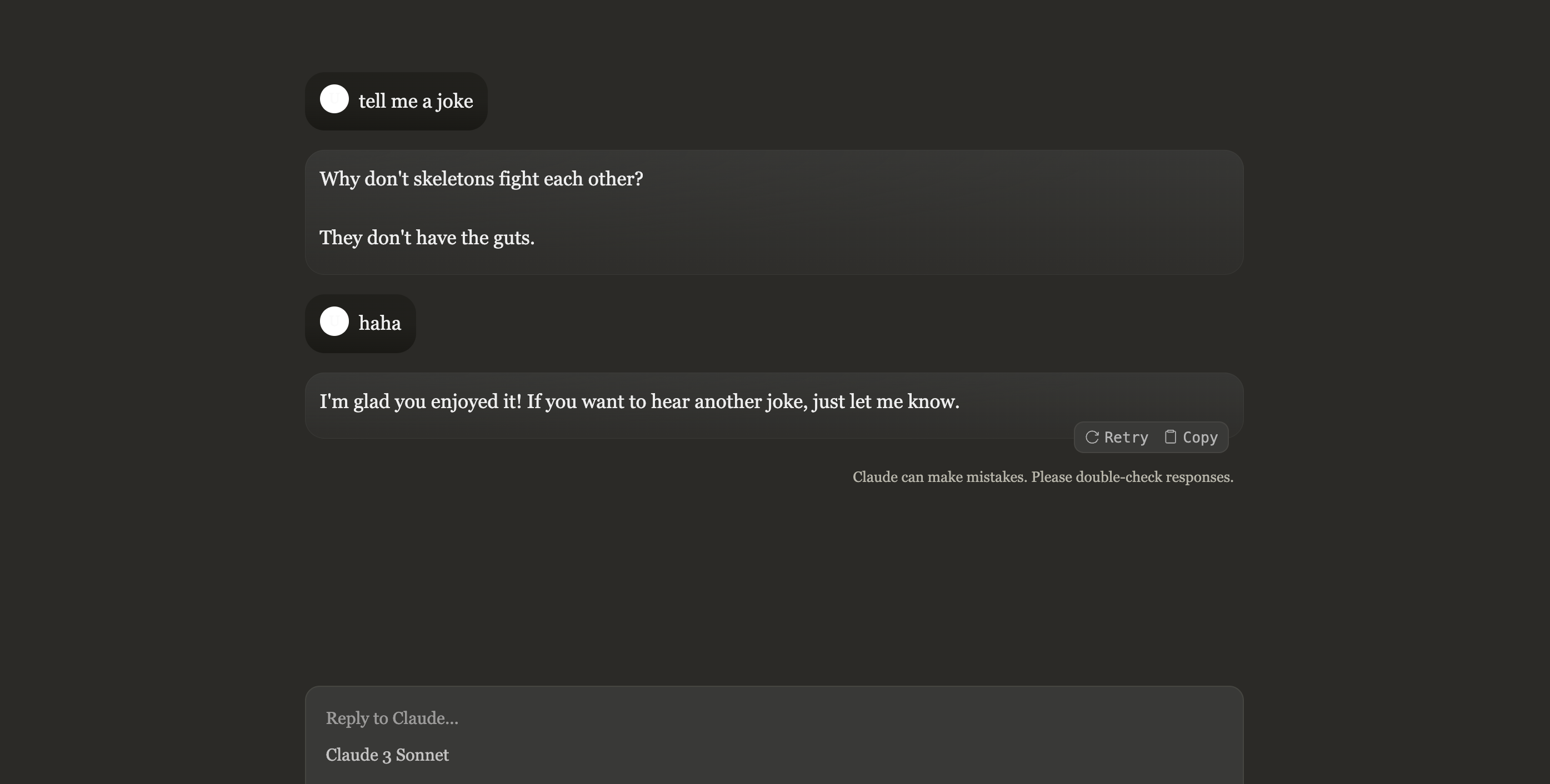
Task: Click the clipboard Copy icon
Action: coord(1171,436)
